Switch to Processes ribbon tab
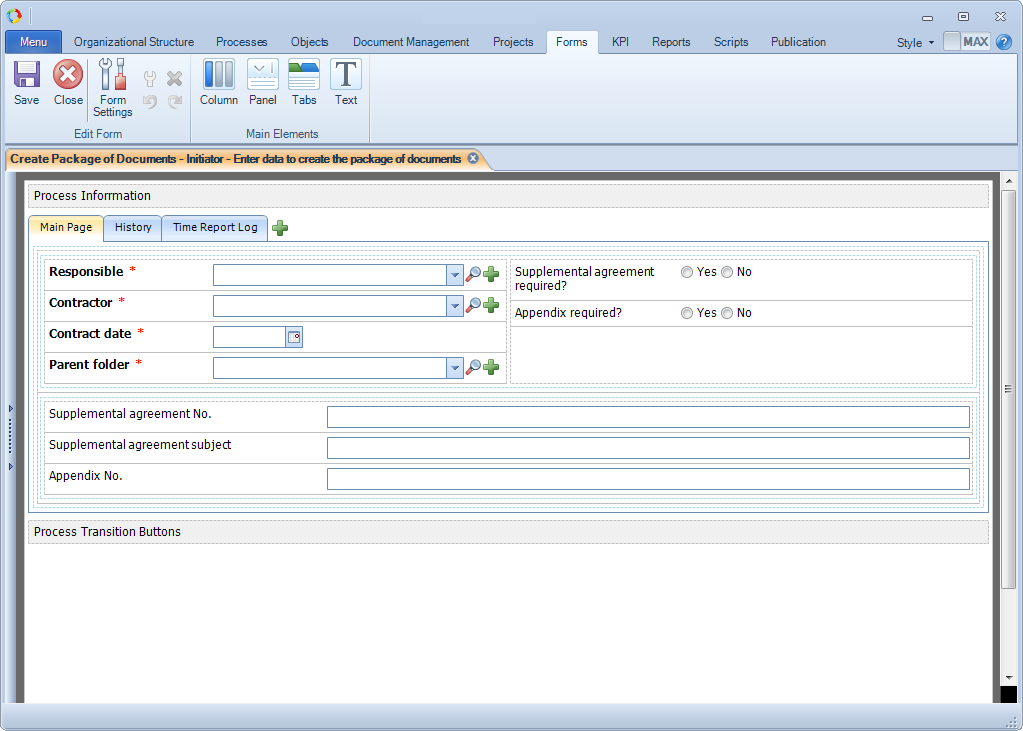 click(x=241, y=42)
